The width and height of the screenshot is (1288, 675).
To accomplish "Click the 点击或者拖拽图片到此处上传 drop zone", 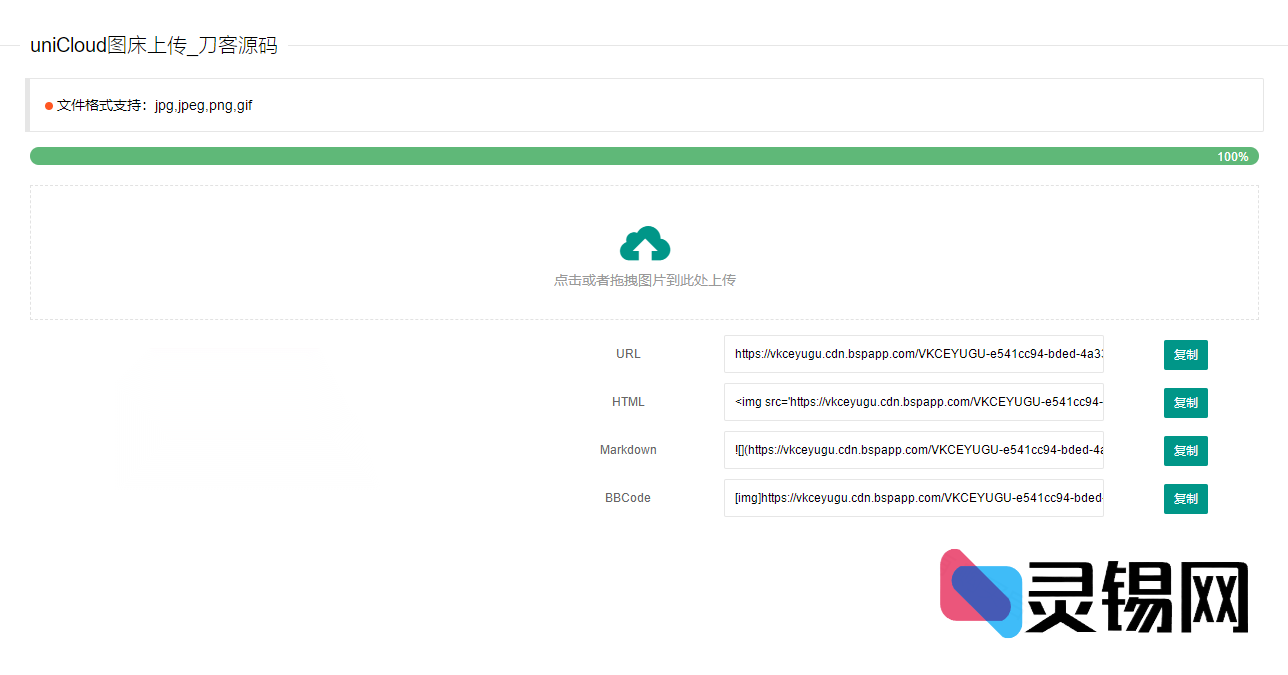I will [644, 252].
